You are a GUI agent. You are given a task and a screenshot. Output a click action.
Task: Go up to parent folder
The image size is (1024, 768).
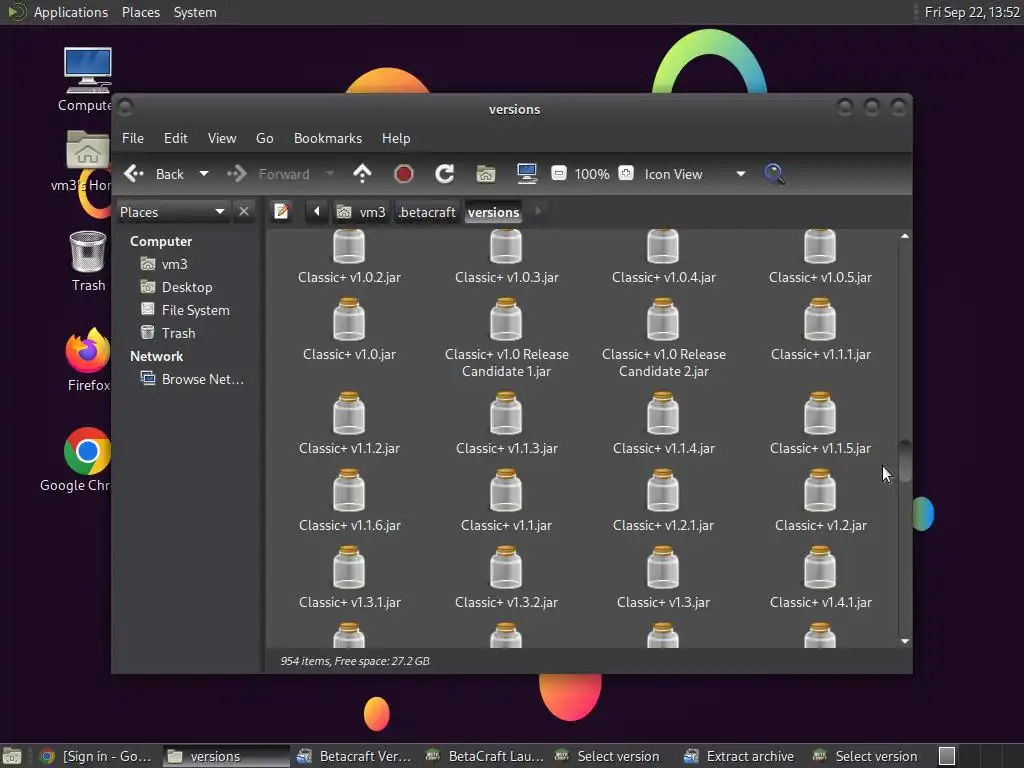pyautogui.click(x=362, y=174)
